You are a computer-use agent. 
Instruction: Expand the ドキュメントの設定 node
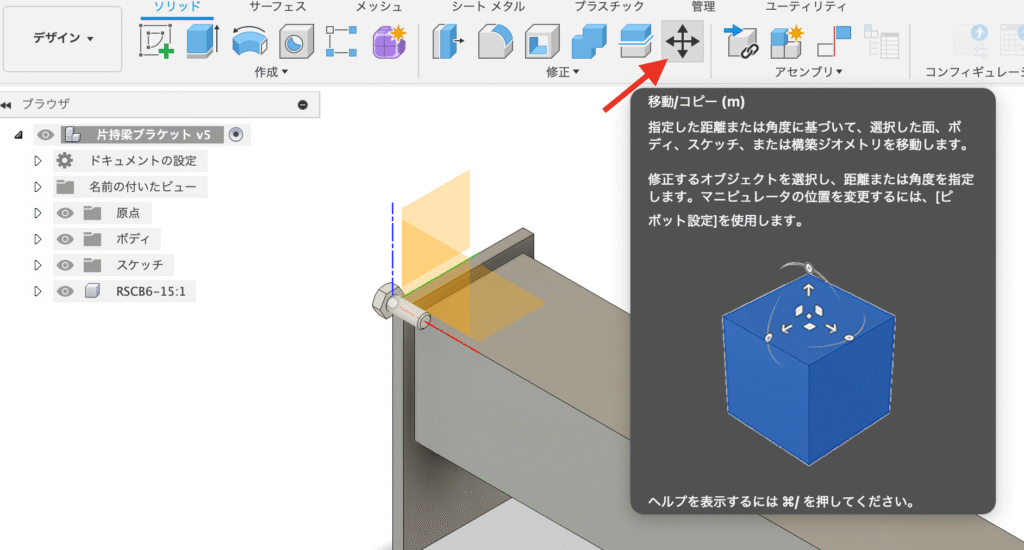[x=37, y=161]
